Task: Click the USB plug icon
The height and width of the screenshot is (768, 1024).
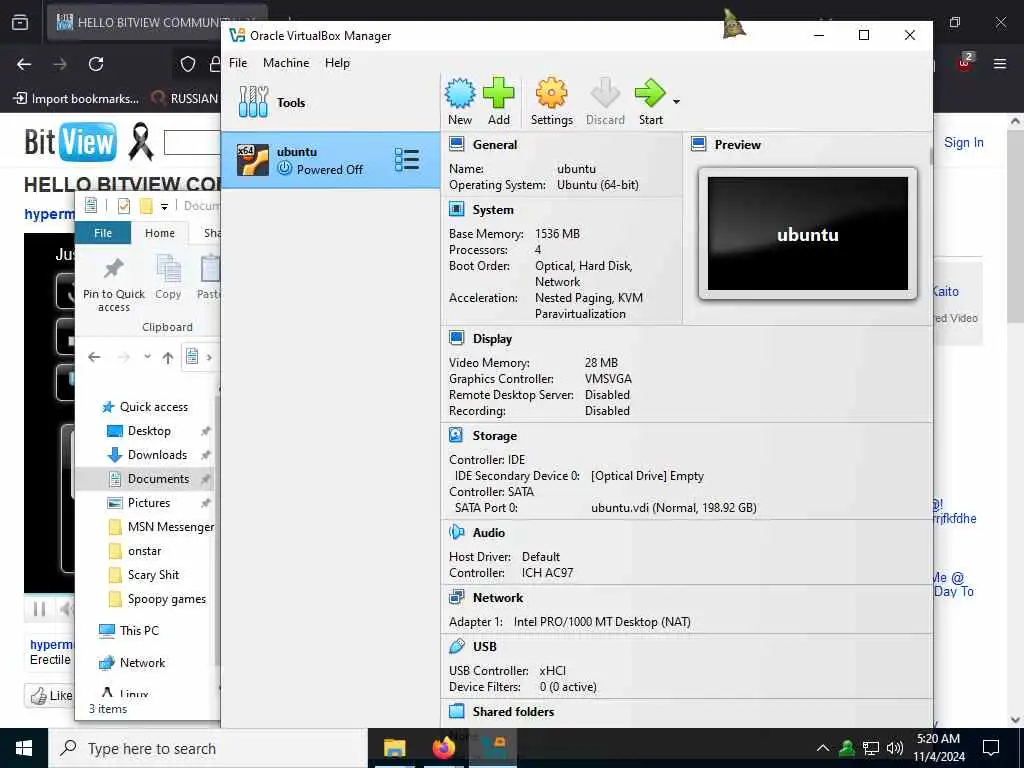Action: (x=456, y=646)
